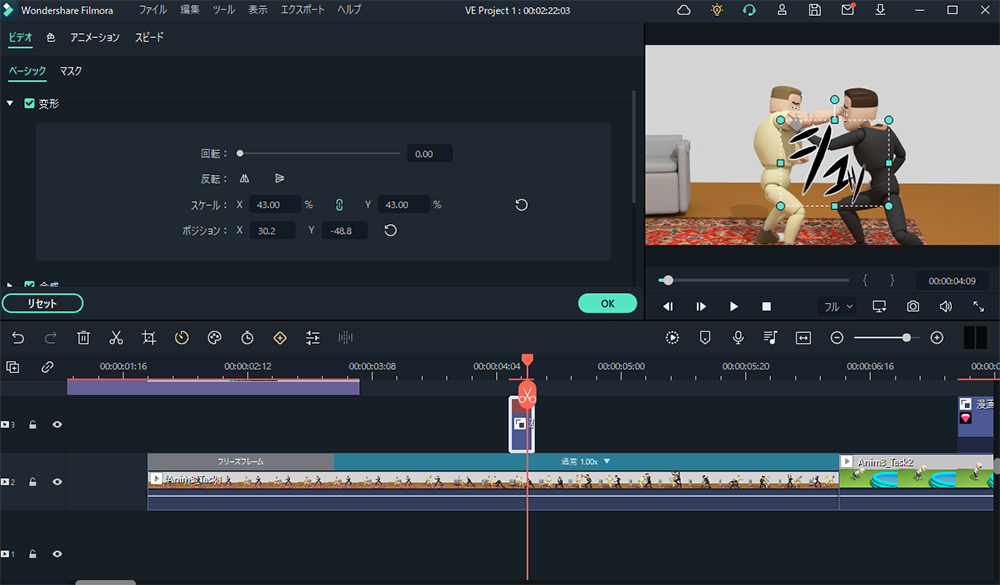Image resolution: width=1000 pixels, height=585 pixels.
Task: Click the horizontal flip icon
Action: point(245,179)
